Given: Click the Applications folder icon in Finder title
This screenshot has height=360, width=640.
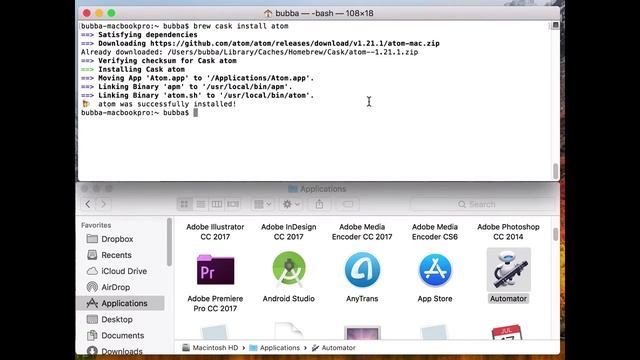Looking at the screenshot, I should coord(293,189).
